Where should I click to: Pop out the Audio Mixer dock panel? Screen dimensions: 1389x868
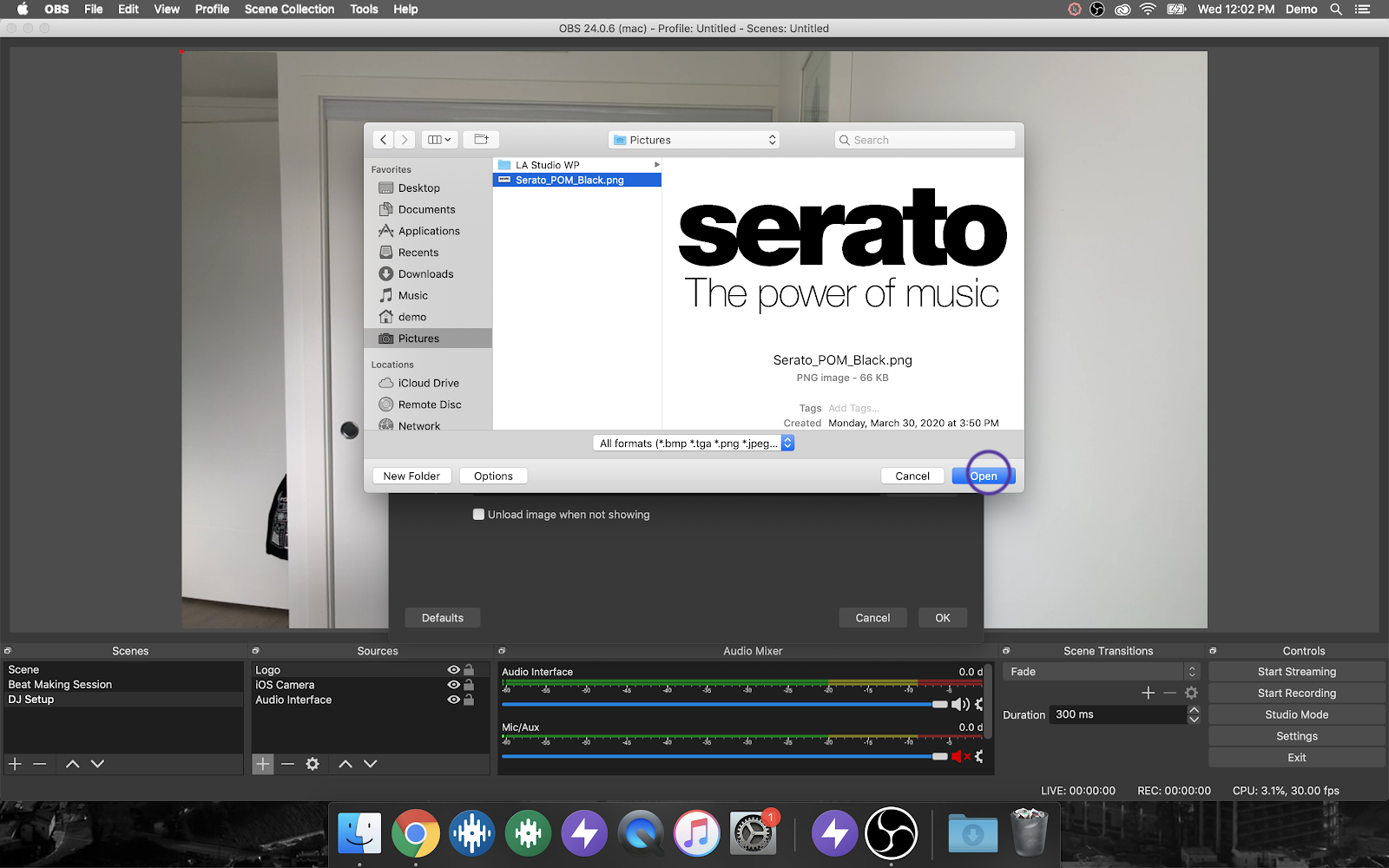[502, 651]
